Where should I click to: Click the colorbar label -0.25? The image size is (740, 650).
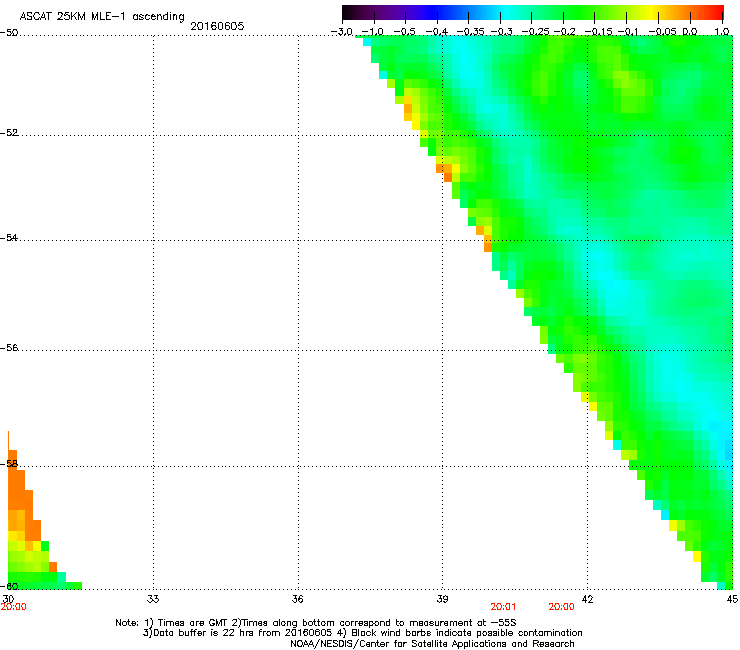click(x=535, y=32)
